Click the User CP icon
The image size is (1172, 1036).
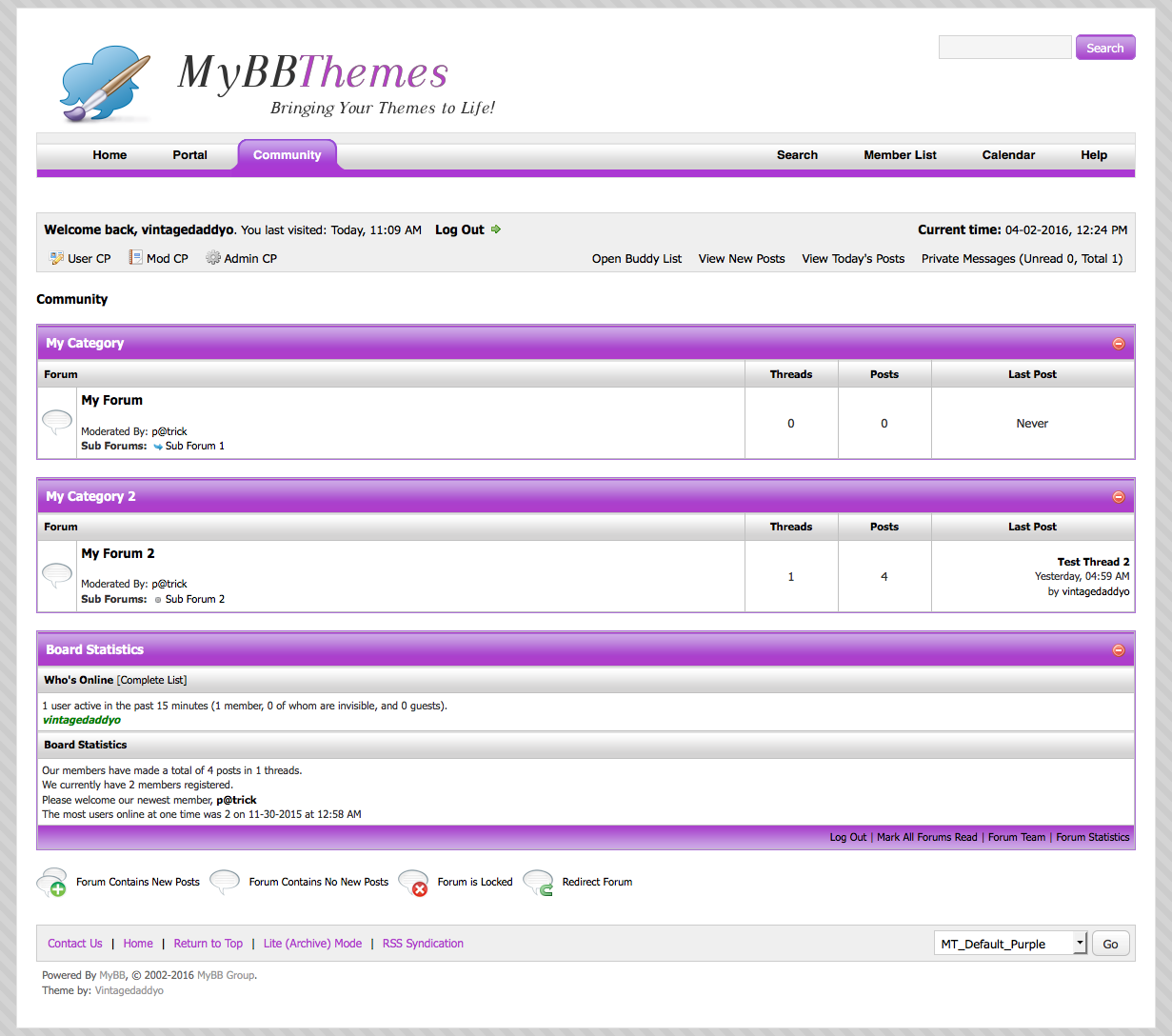click(x=57, y=258)
